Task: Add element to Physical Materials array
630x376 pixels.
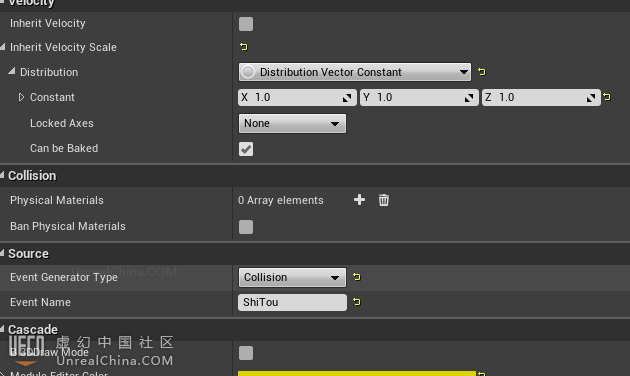Action: coord(359,200)
